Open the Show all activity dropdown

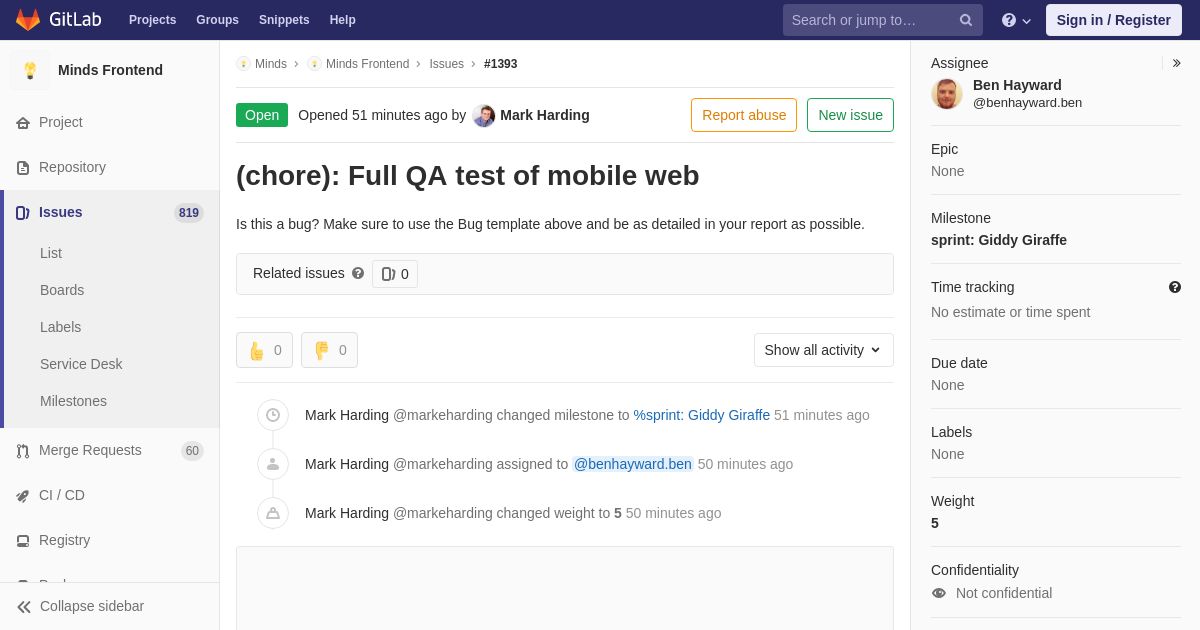click(823, 350)
